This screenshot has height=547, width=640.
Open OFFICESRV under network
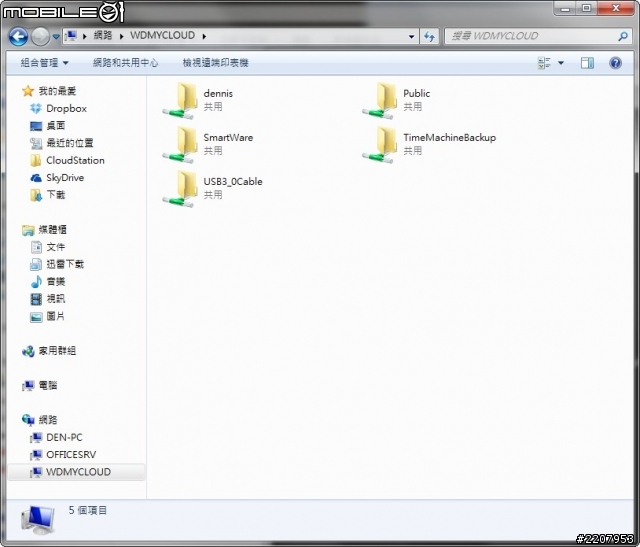[71, 454]
